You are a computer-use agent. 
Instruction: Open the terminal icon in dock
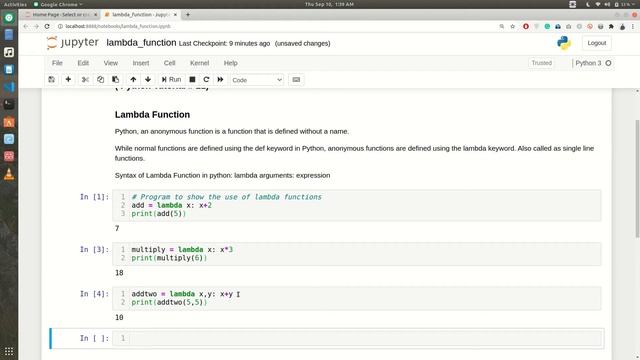point(9,104)
